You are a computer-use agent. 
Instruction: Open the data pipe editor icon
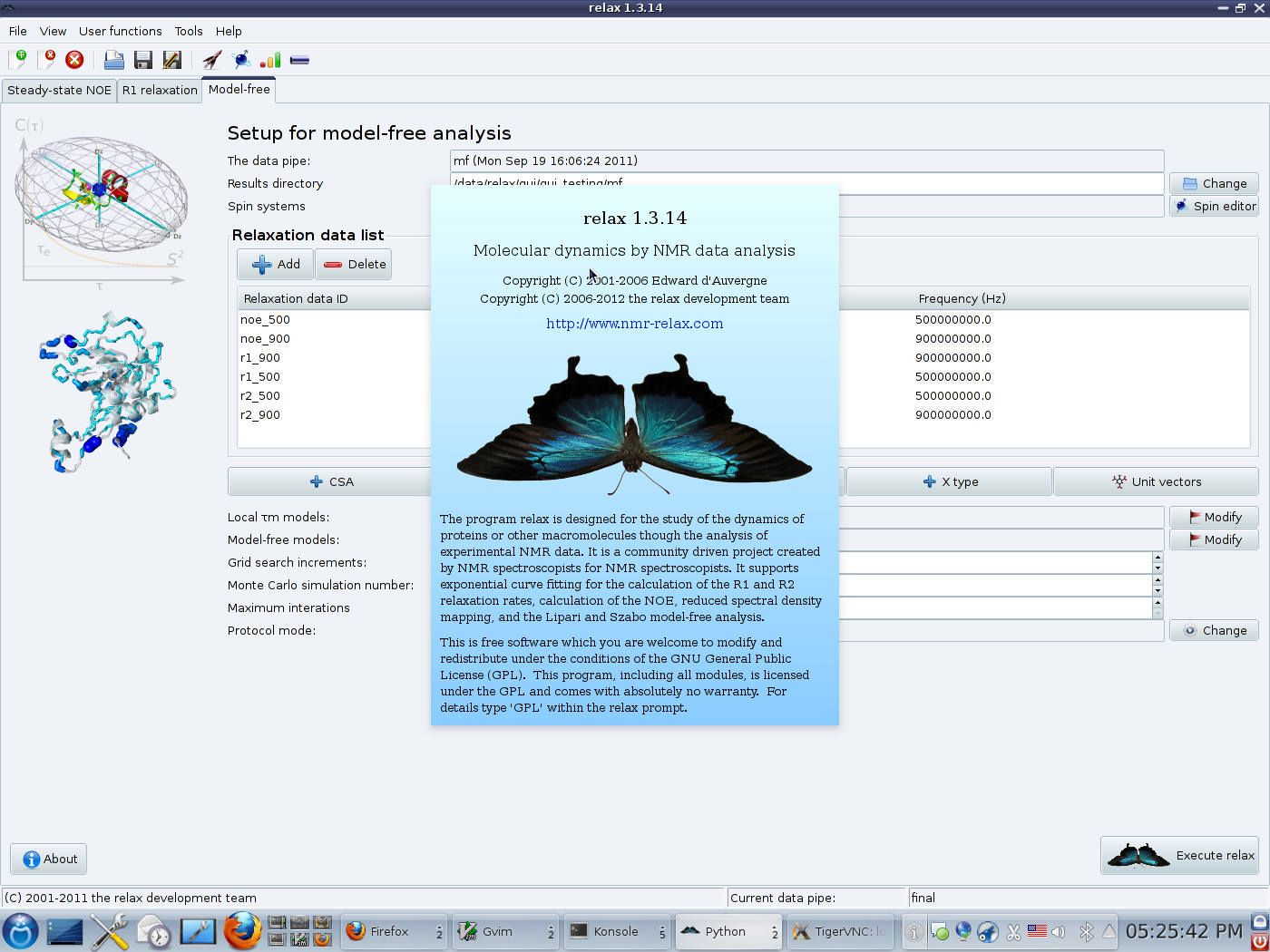299,60
